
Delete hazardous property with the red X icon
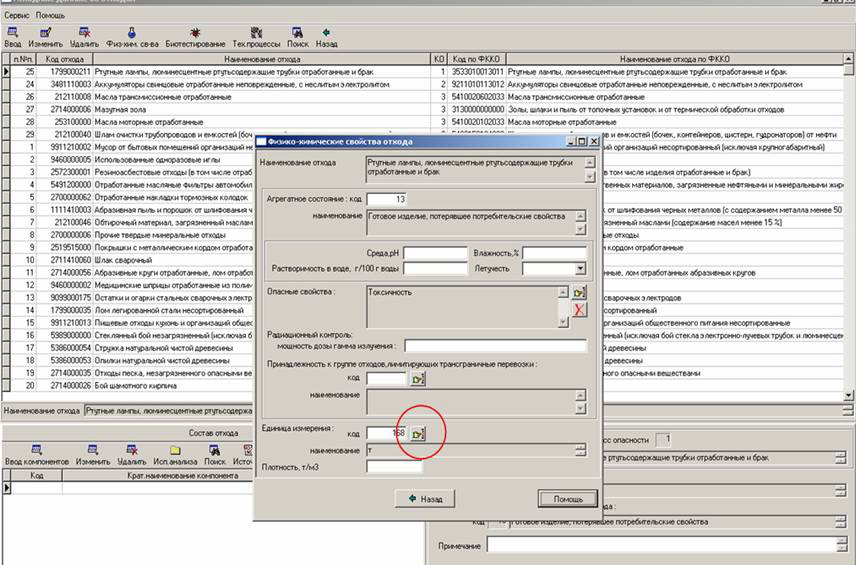click(x=579, y=311)
